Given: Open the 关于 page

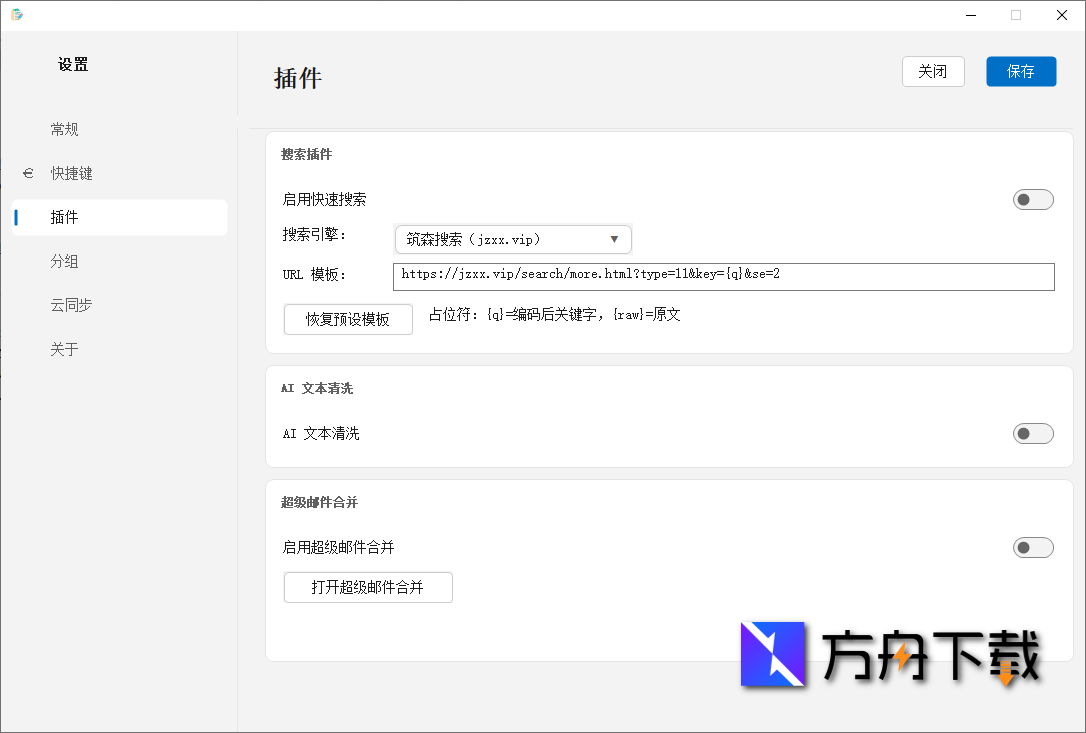Looking at the screenshot, I should coord(65,348).
